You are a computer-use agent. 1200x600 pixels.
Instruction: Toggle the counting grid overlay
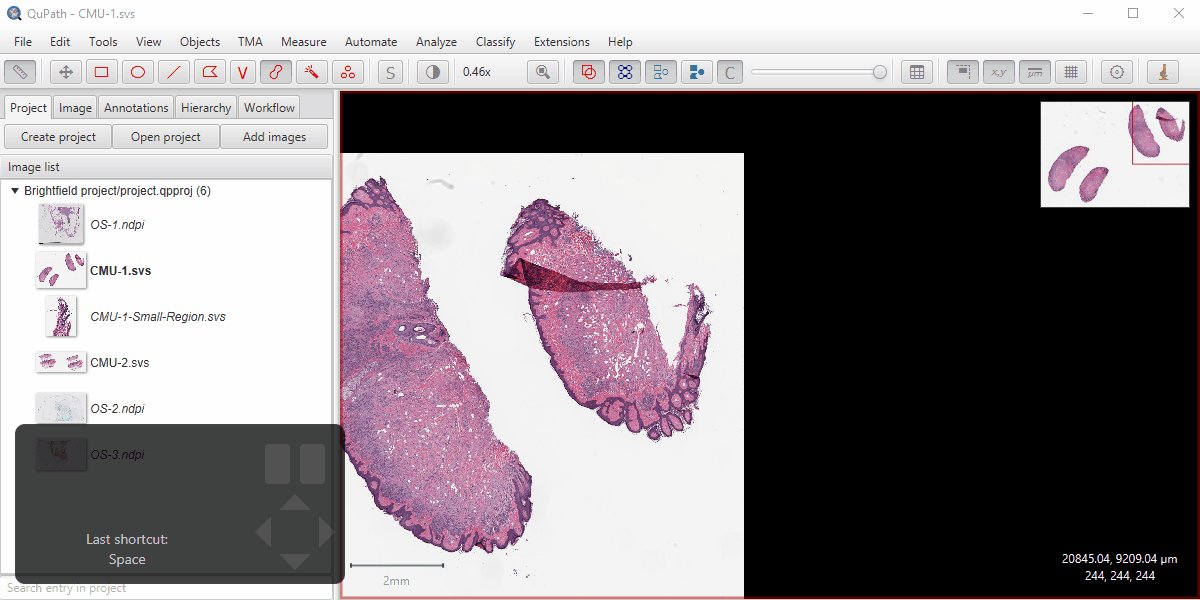point(1071,72)
